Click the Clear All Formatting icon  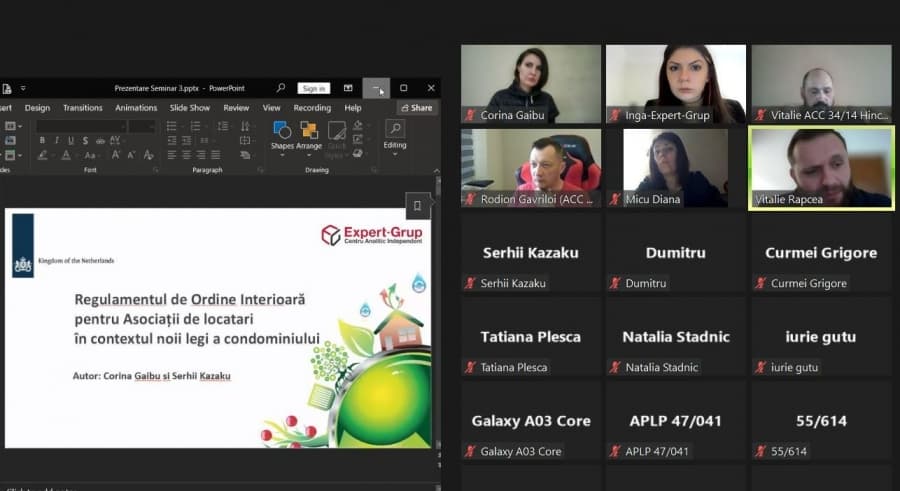coord(149,155)
